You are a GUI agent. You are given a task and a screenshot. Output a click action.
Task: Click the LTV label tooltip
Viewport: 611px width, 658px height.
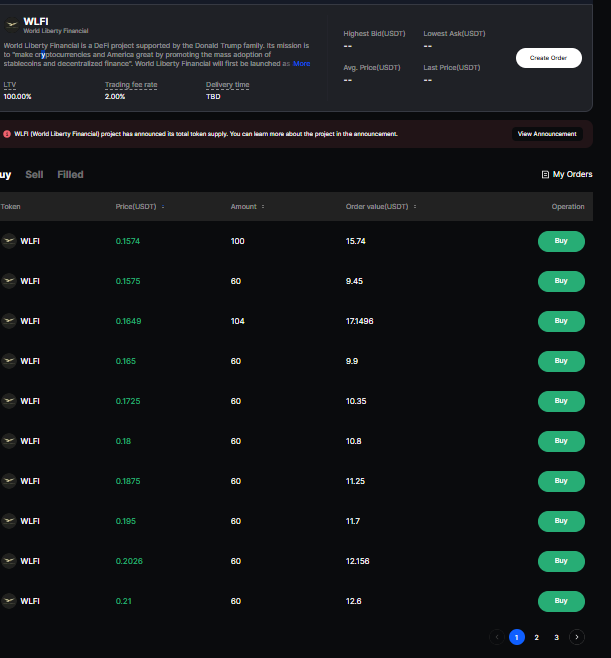pyautogui.click(x=10, y=85)
